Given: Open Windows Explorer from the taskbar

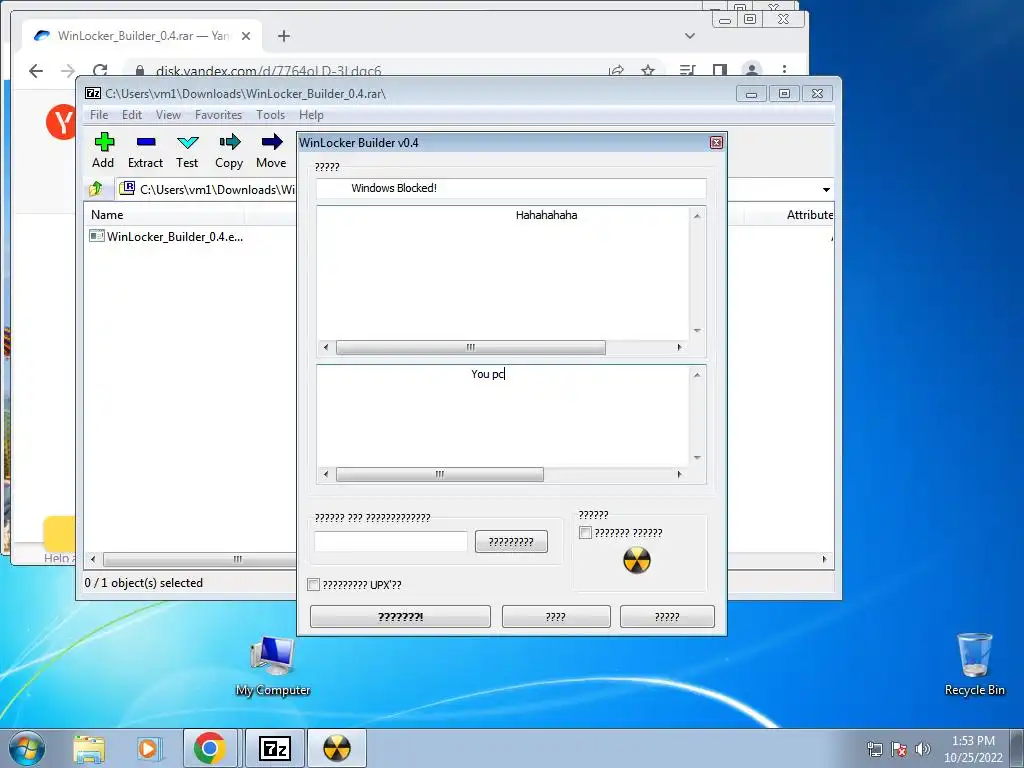Looking at the screenshot, I should pos(89,749).
